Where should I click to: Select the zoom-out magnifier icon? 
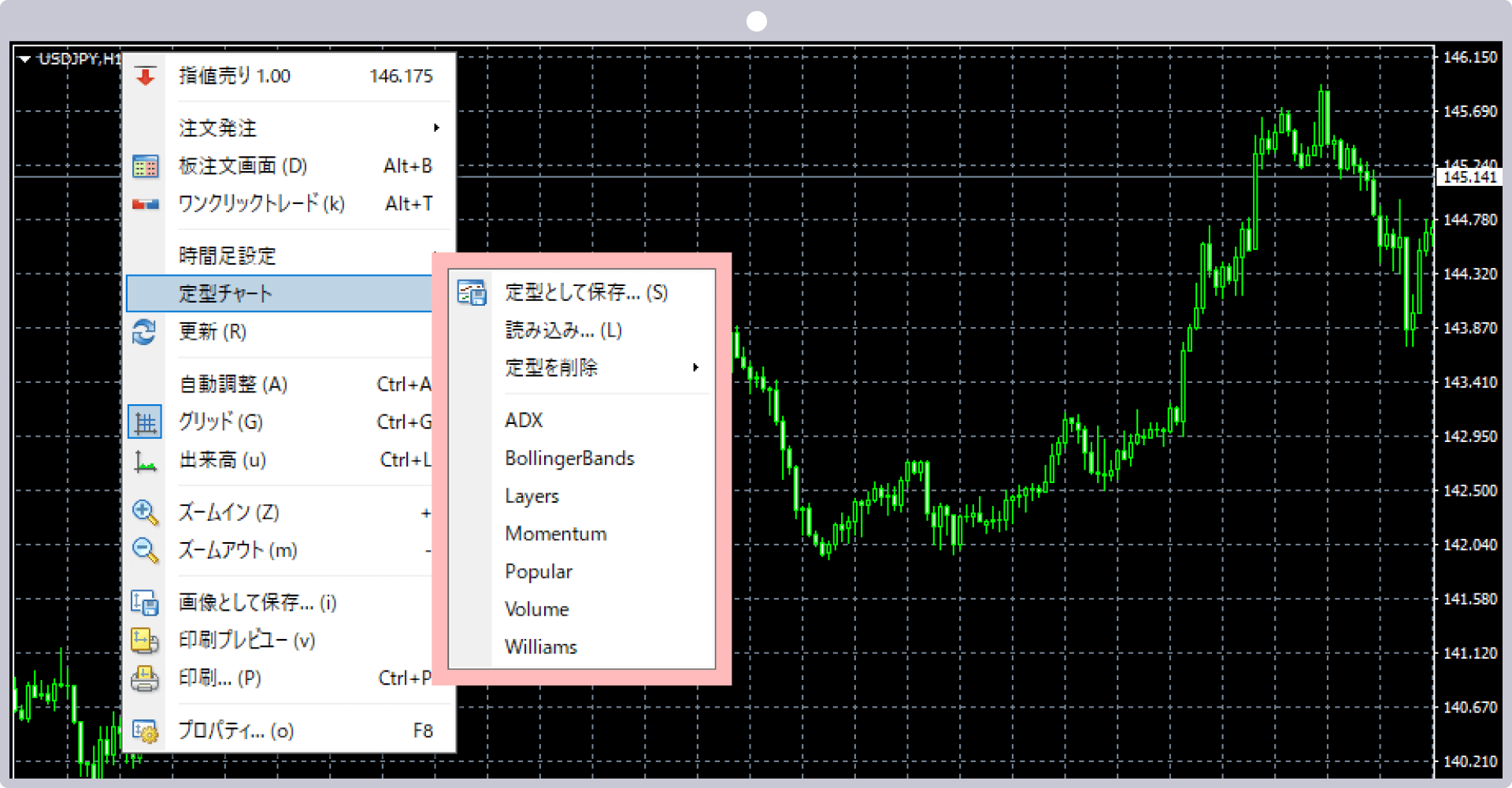coord(145,550)
